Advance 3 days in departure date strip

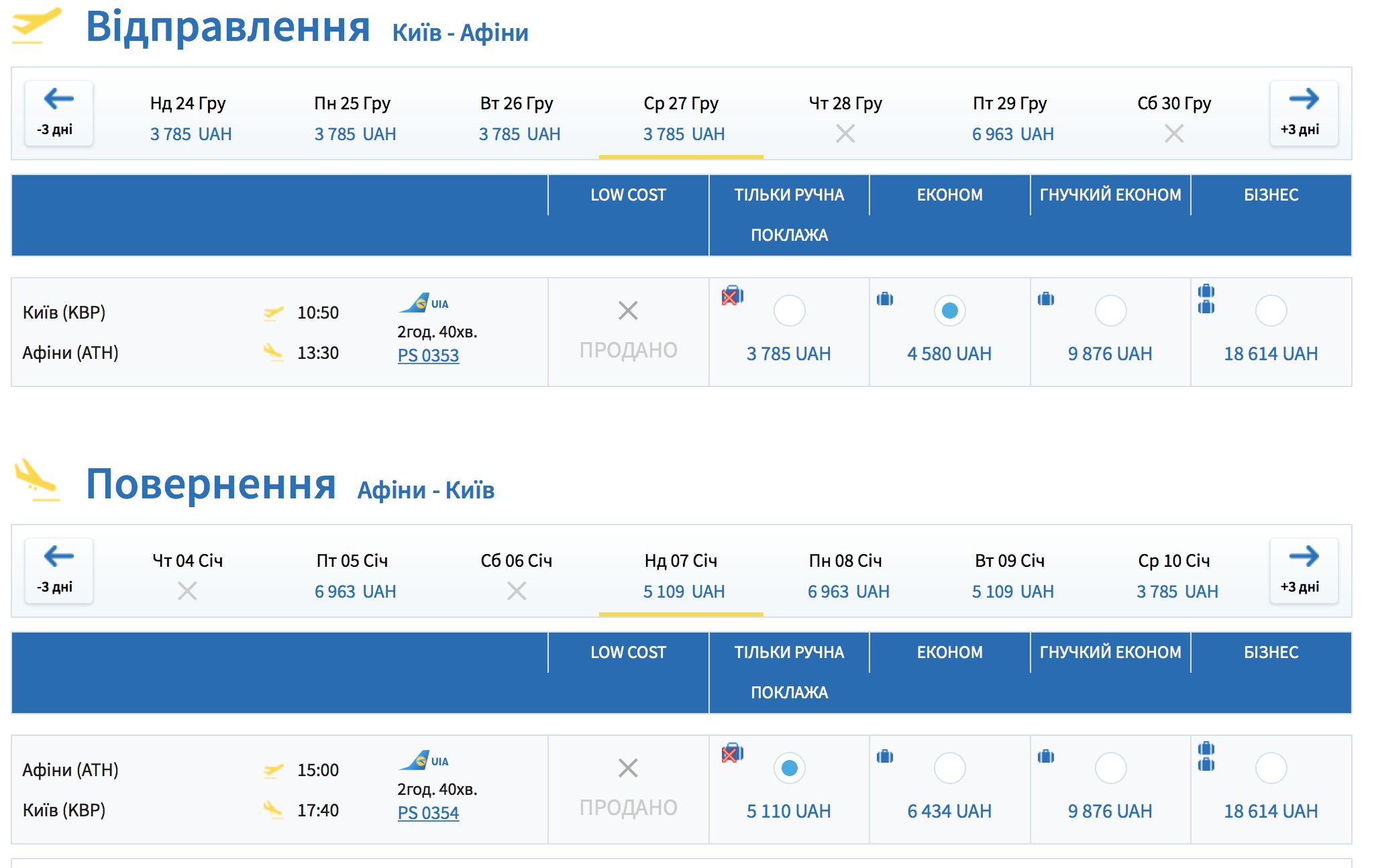point(1303,113)
